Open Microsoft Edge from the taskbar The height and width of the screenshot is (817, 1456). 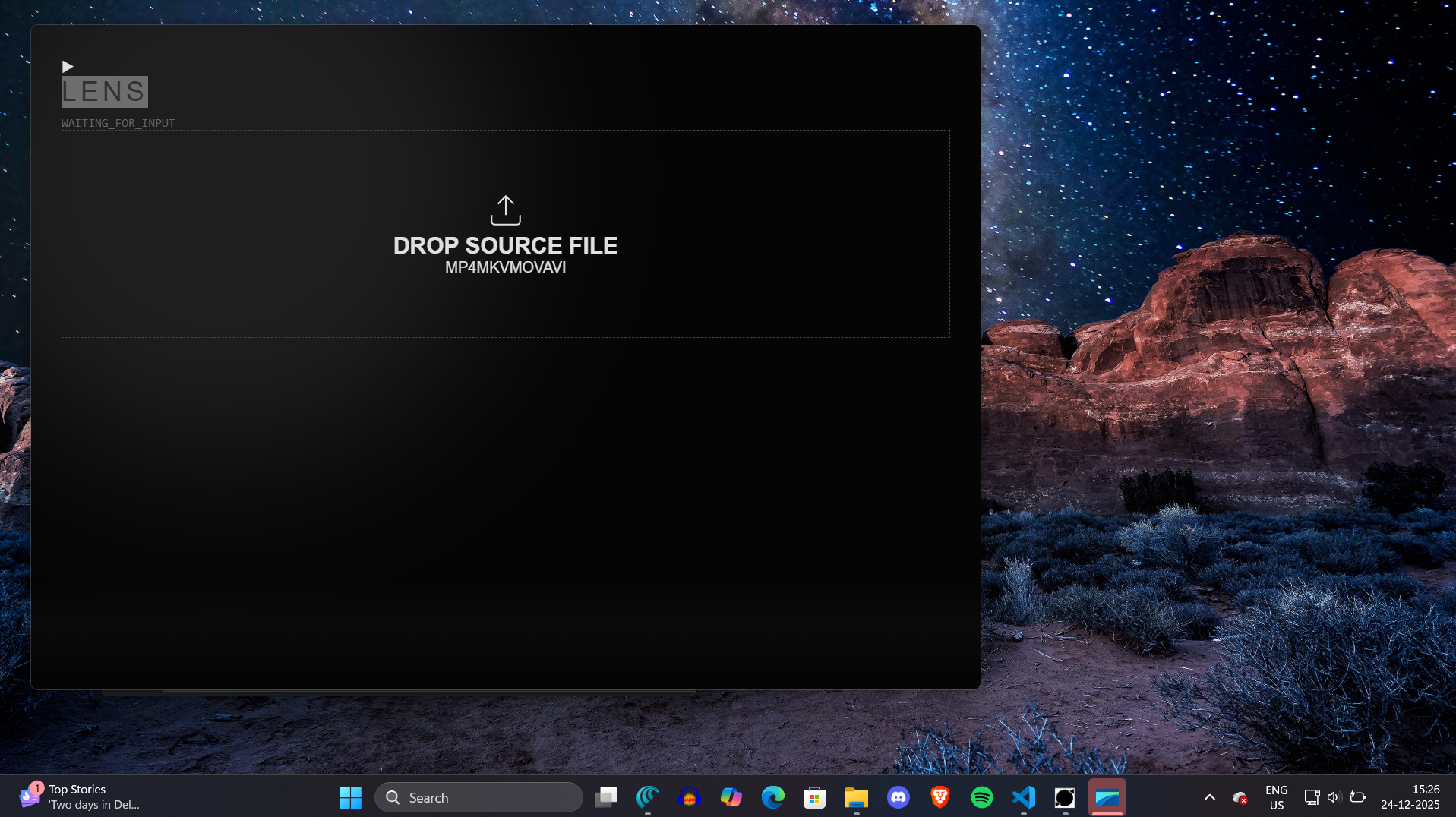773,797
